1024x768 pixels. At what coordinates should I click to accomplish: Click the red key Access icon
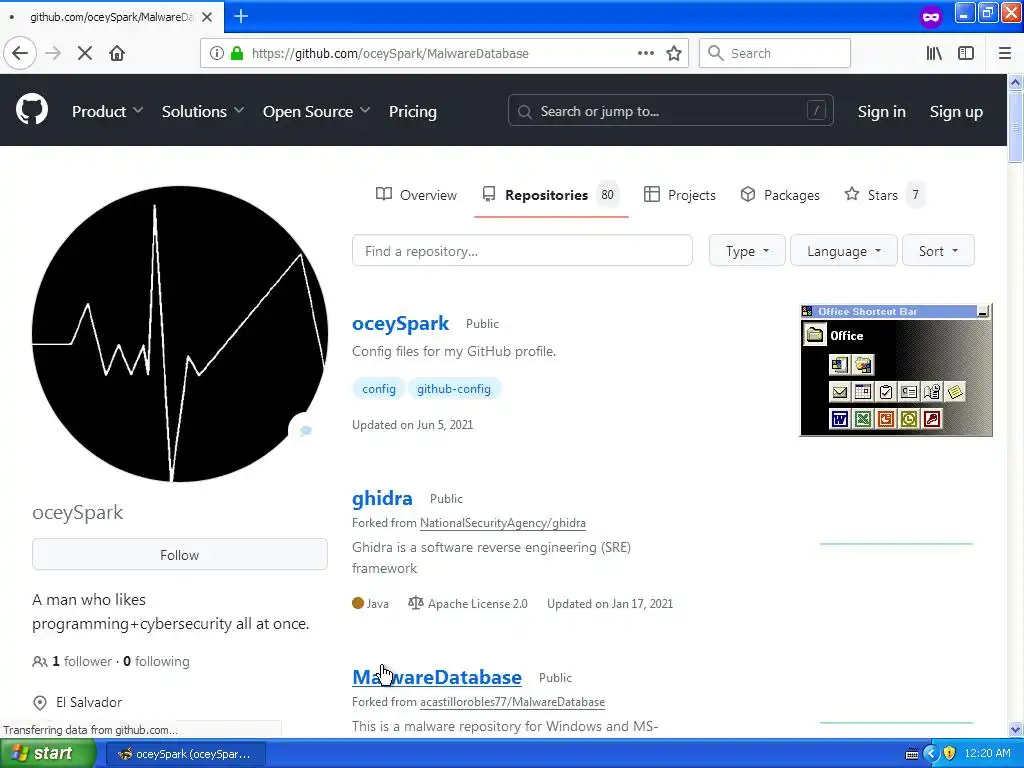click(x=932, y=419)
